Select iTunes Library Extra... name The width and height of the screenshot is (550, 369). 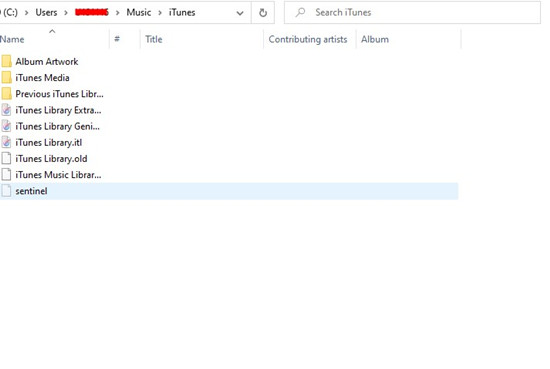(x=58, y=110)
